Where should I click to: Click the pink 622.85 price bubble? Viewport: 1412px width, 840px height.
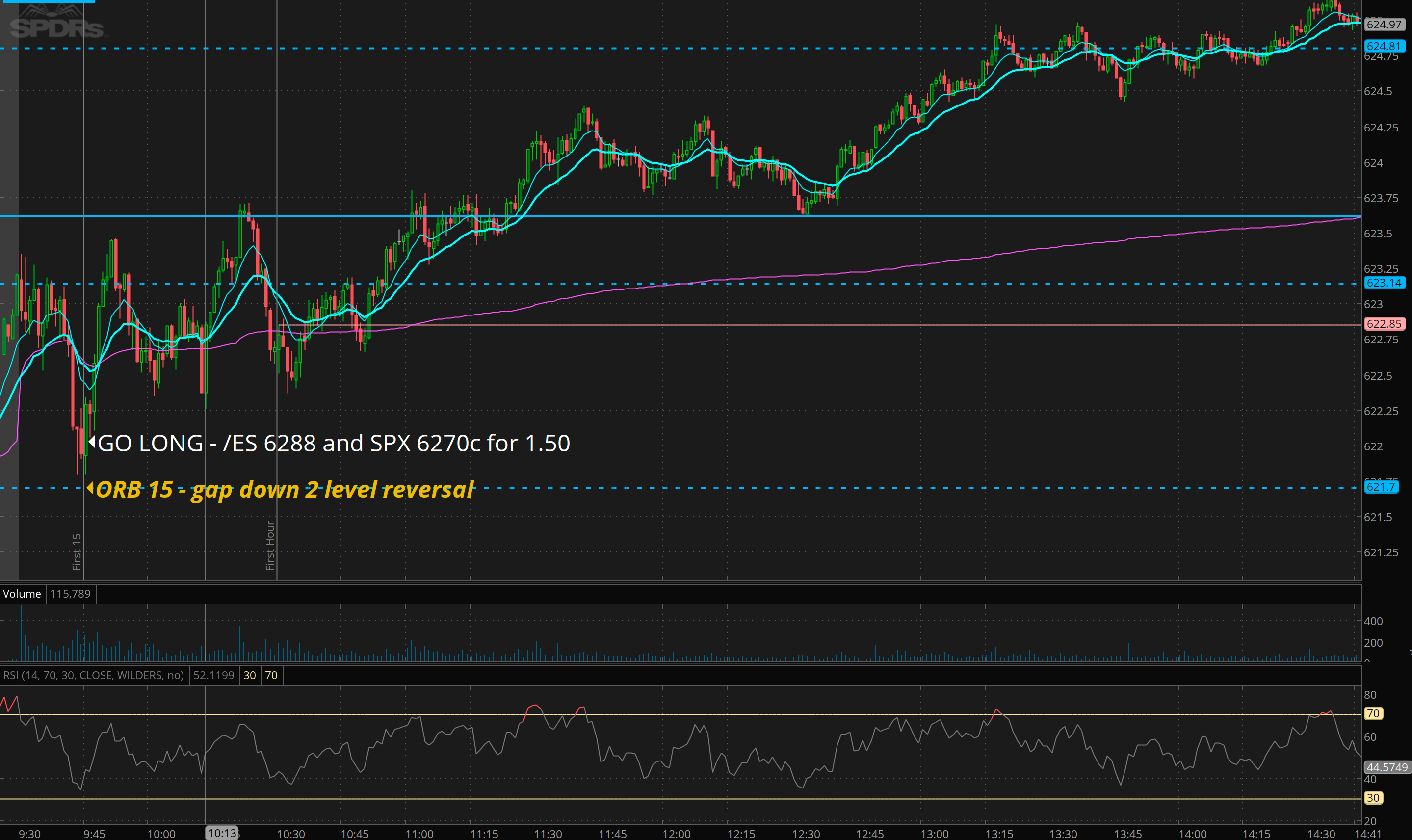pyautogui.click(x=1384, y=324)
